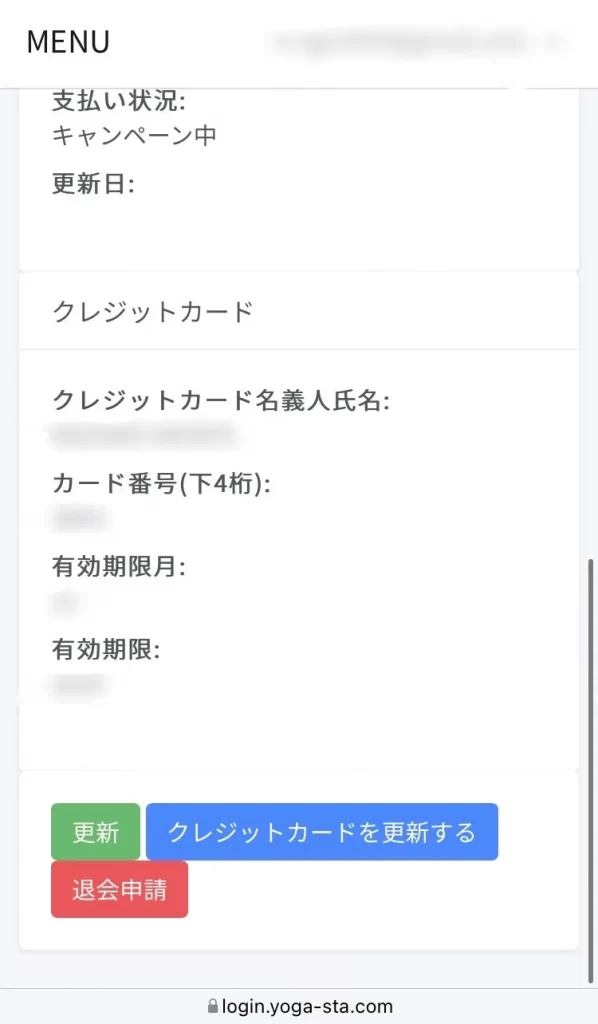Open the MENU navigation

pyautogui.click(x=68, y=42)
